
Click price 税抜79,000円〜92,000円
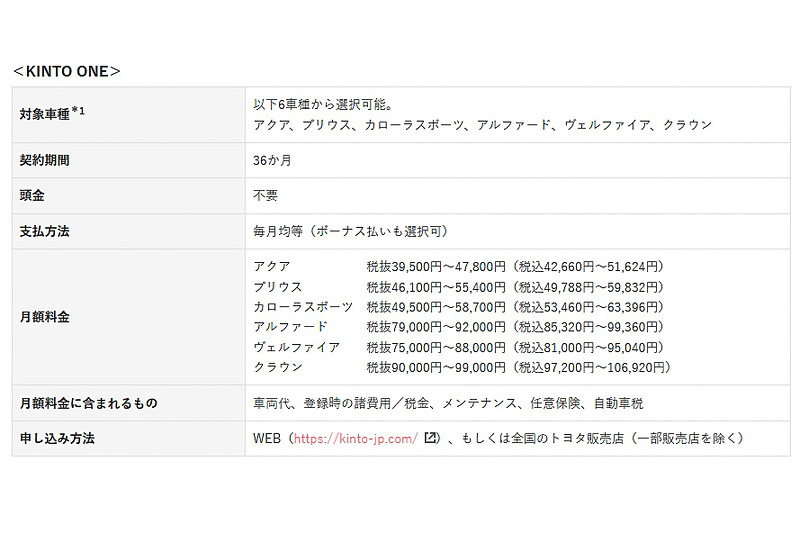[x=436, y=326]
